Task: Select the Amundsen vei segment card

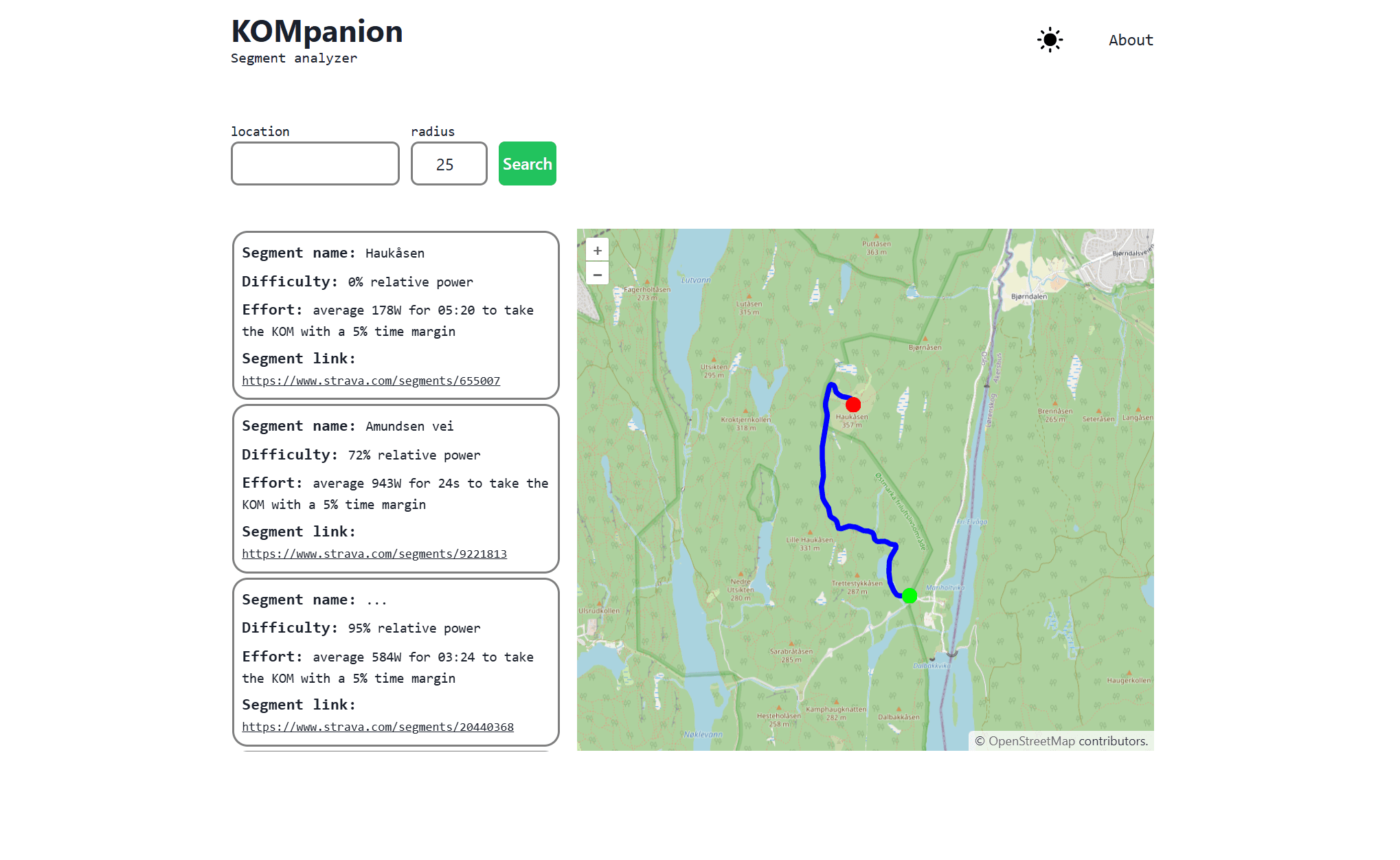Action: (x=396, y=488)
